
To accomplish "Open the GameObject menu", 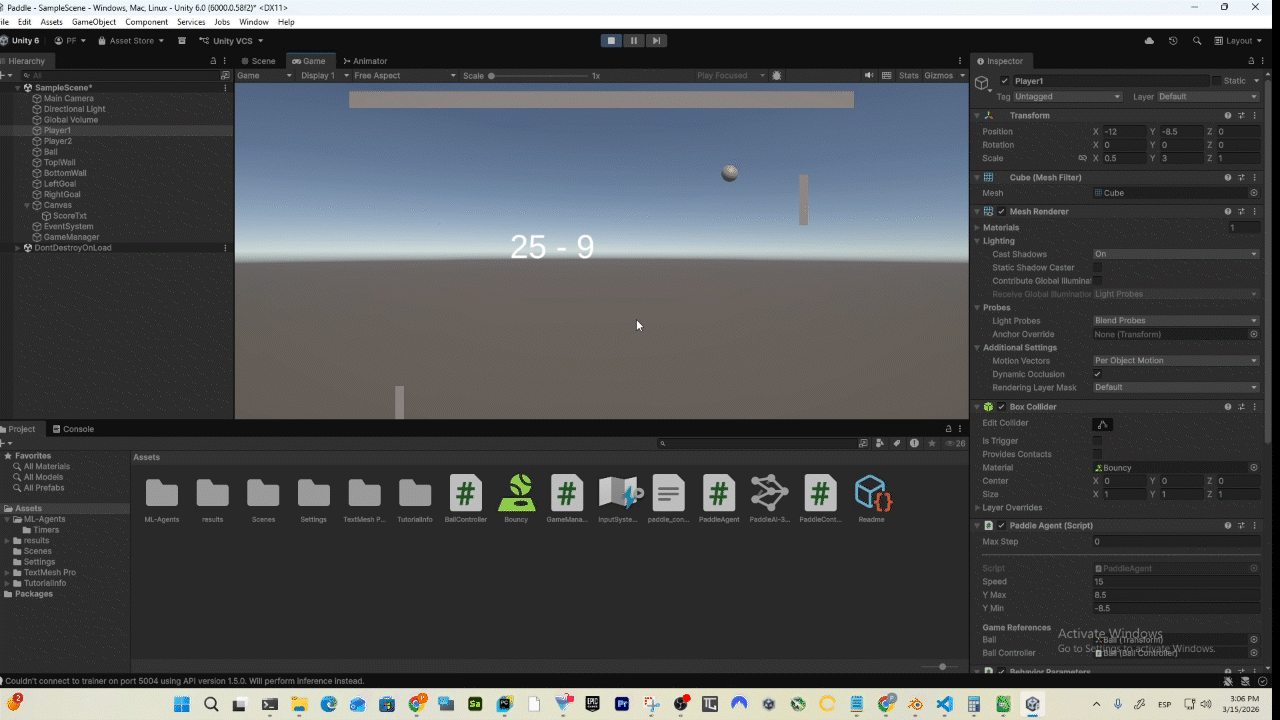I will coord(94,22).
